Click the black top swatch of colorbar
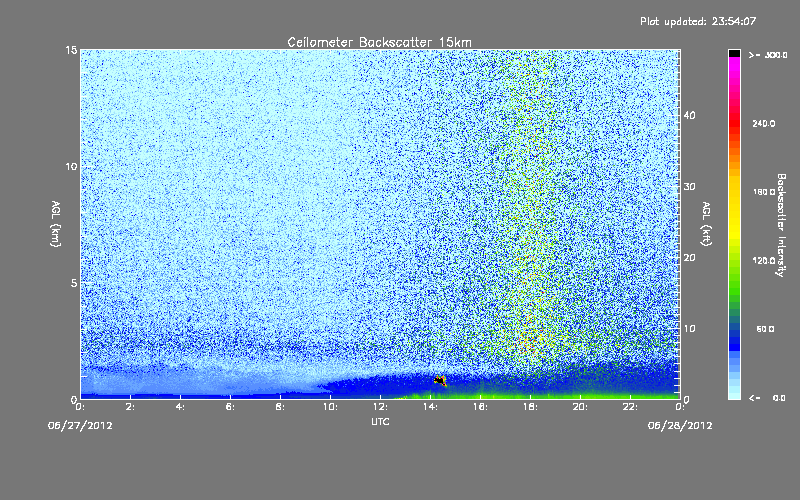The image size is (800, 500). pos(734,53)
